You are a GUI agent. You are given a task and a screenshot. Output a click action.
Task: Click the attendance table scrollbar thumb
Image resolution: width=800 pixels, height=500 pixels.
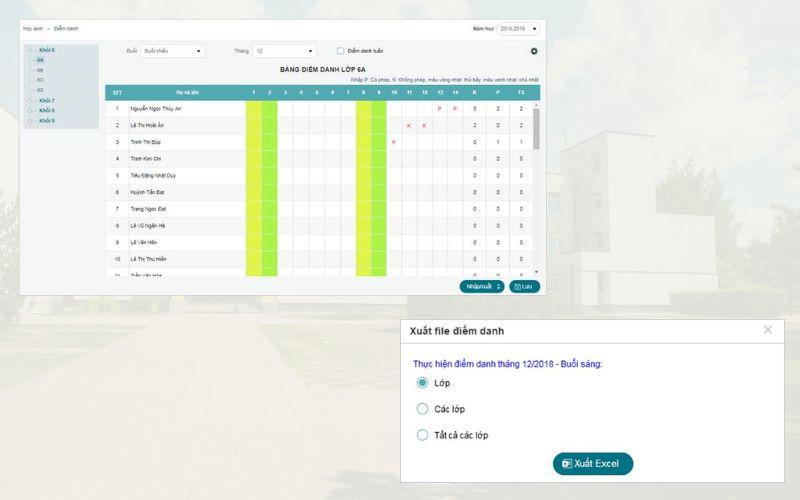pos(536,129)
